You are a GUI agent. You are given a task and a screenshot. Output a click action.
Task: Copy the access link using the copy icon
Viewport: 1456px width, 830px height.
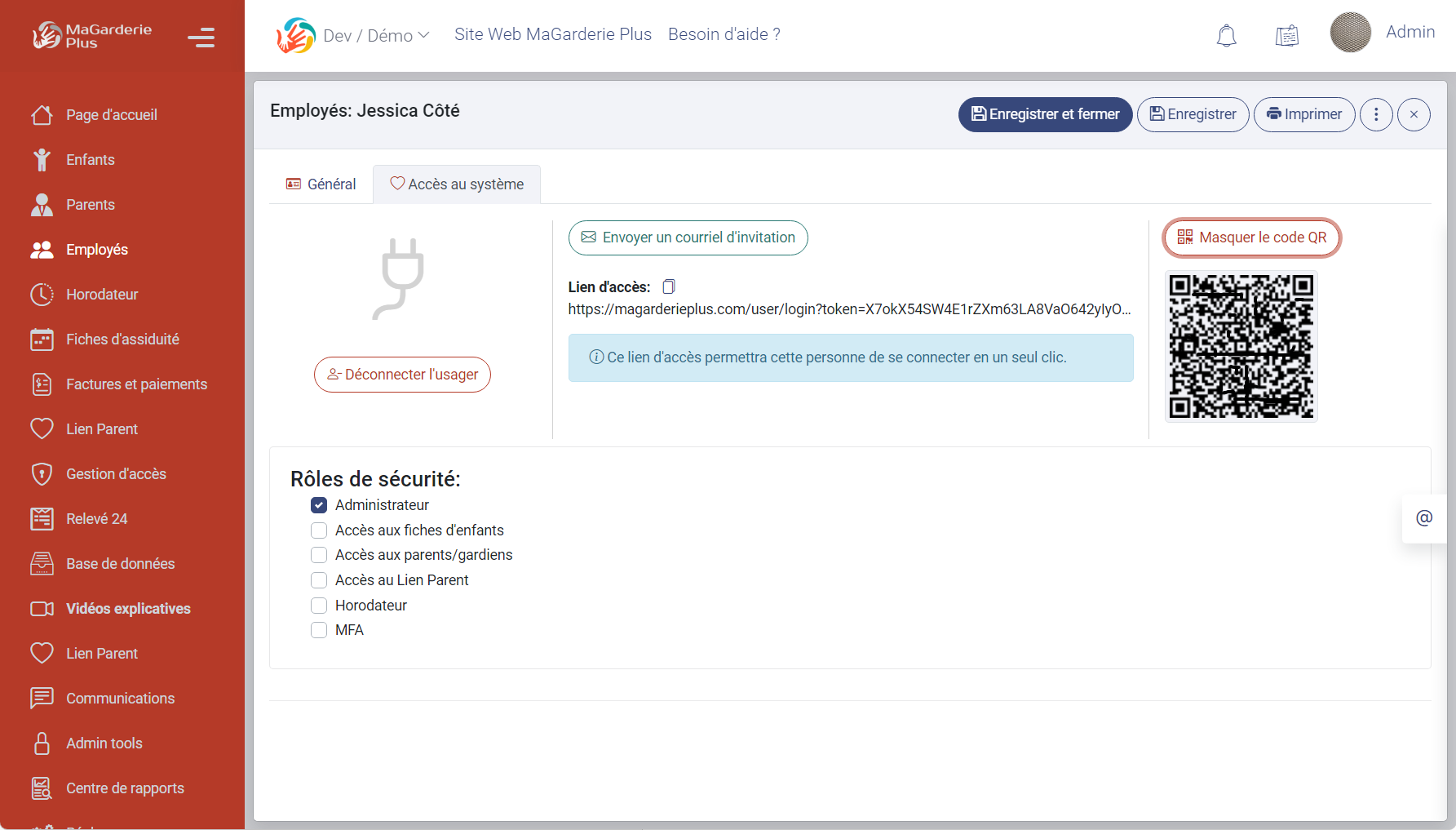[x=669, y=286]
